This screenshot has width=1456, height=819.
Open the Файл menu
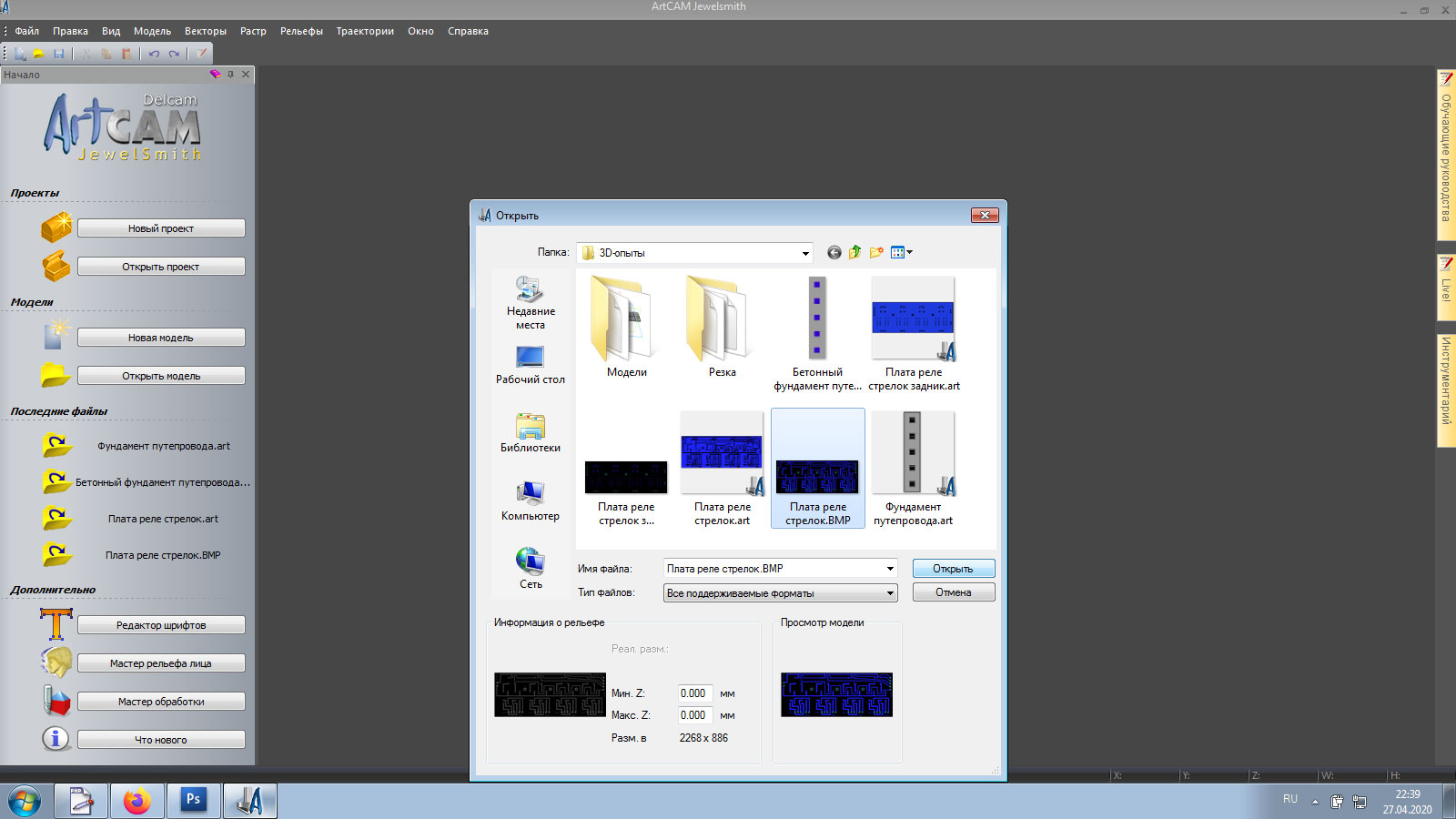tap(27, 31)
